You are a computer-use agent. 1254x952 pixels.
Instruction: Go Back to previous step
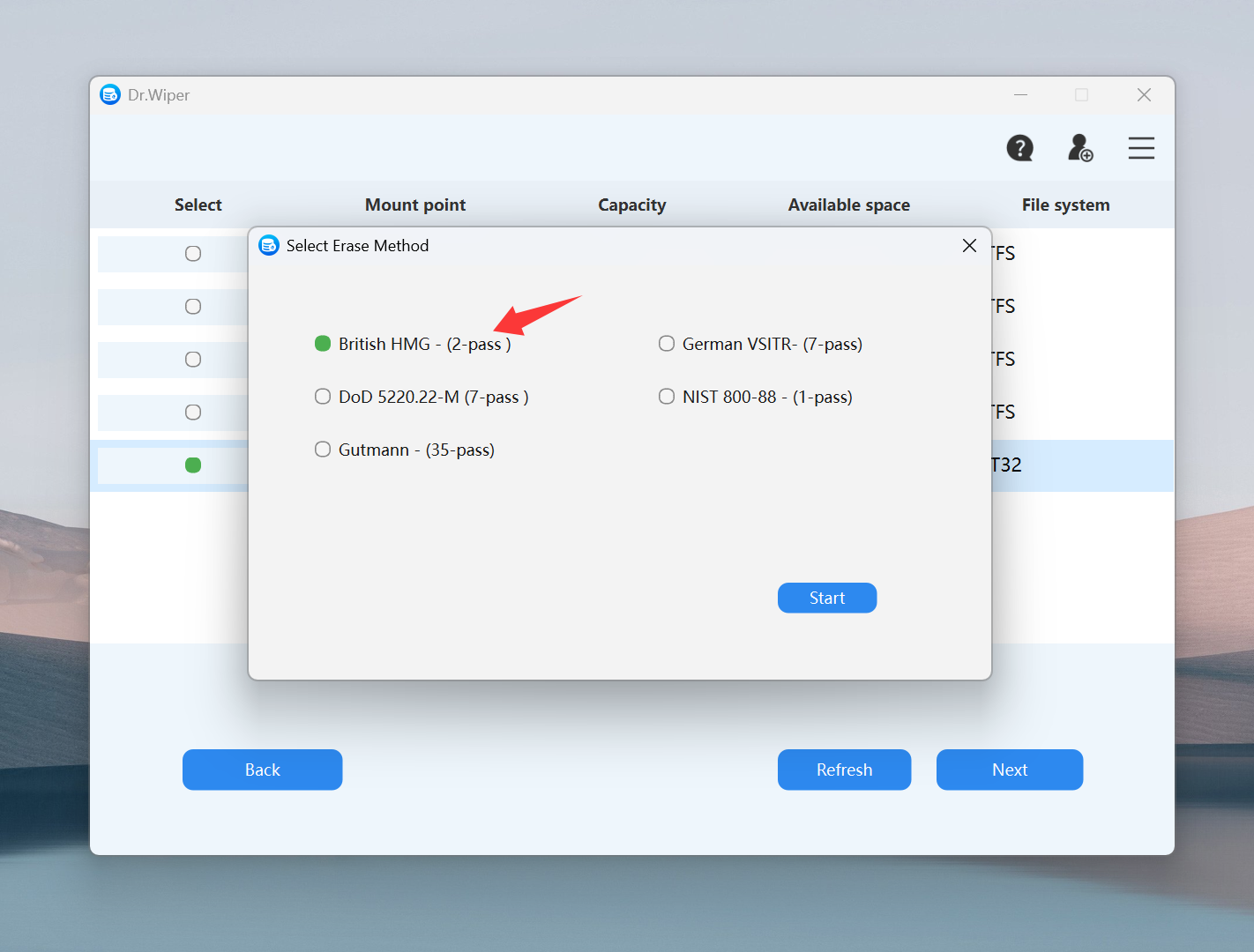click(262, 770)
